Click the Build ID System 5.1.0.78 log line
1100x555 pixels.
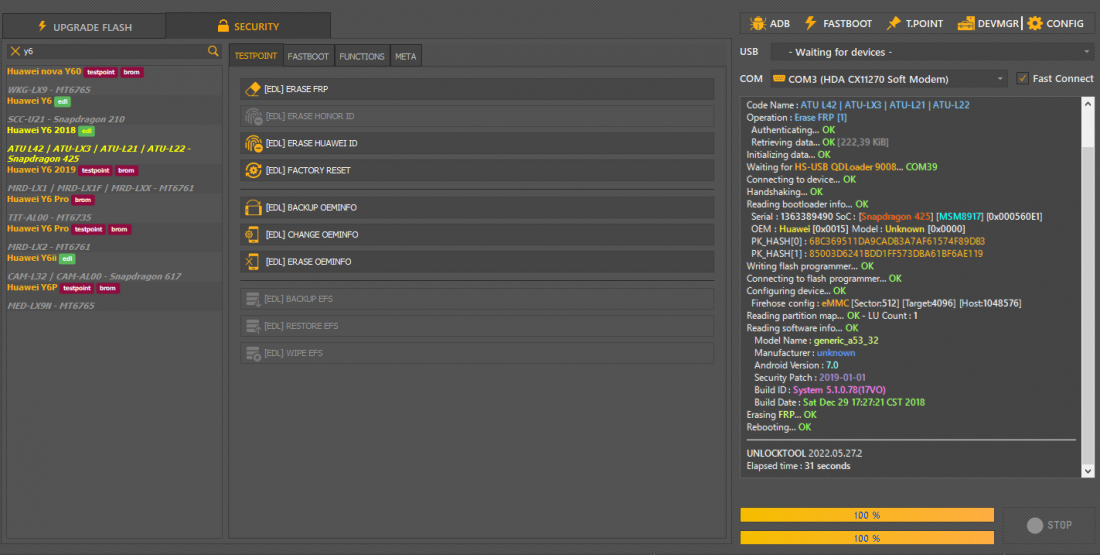pyautogui.click(x=819, y=390)
